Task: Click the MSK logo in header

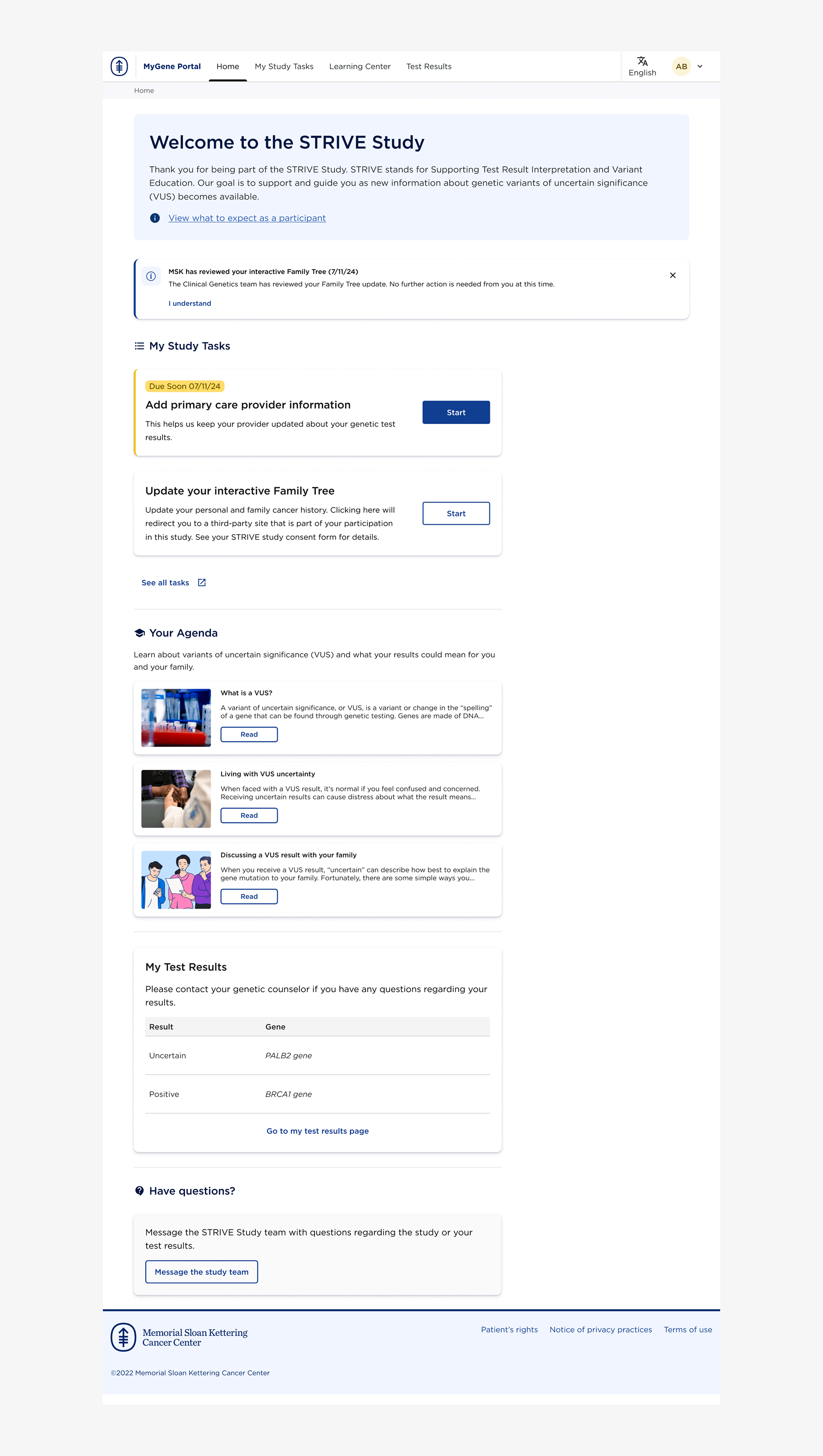Action: click(x=119, y=66)
